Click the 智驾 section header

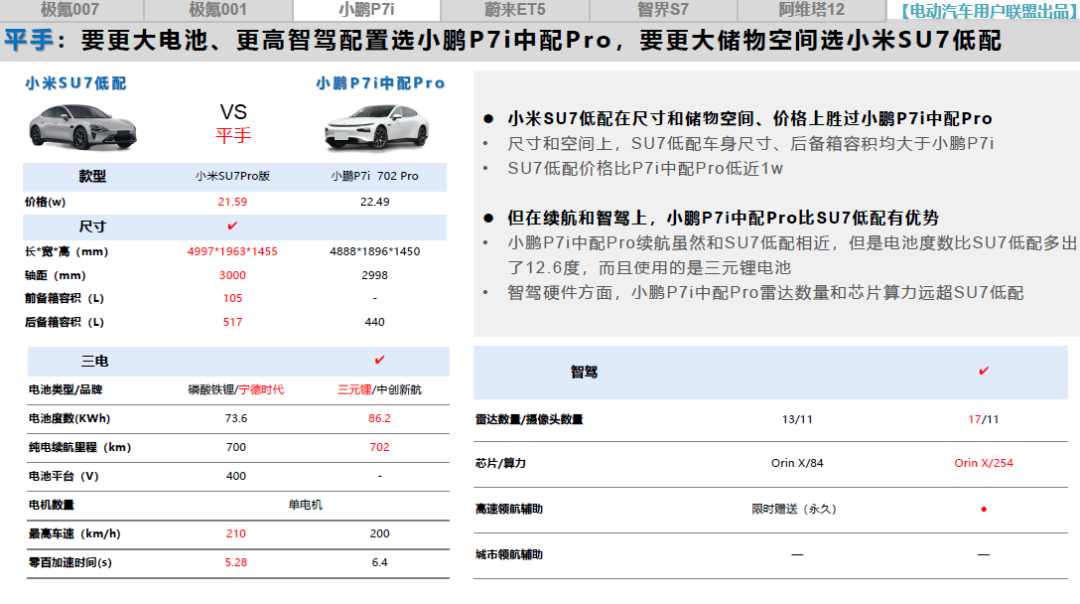584,373
